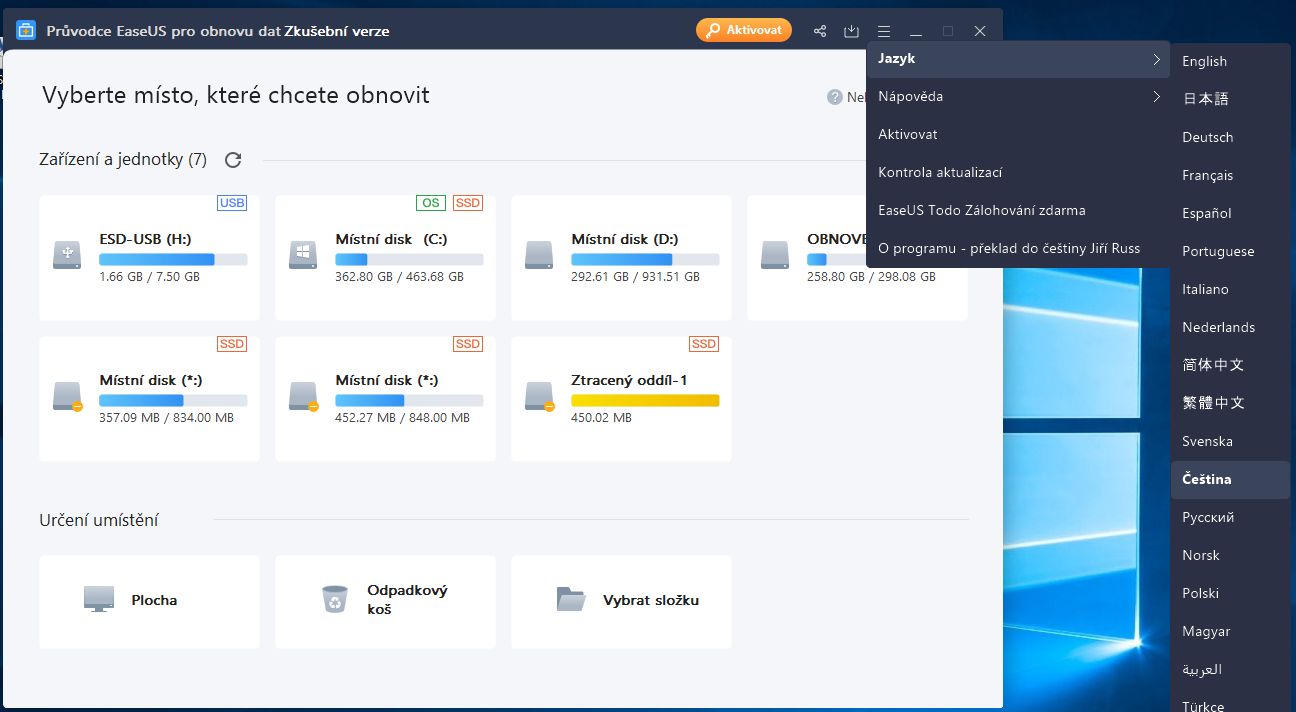Click the recycle bin icon
The image size is (1296, 712).
click(335, 599)
